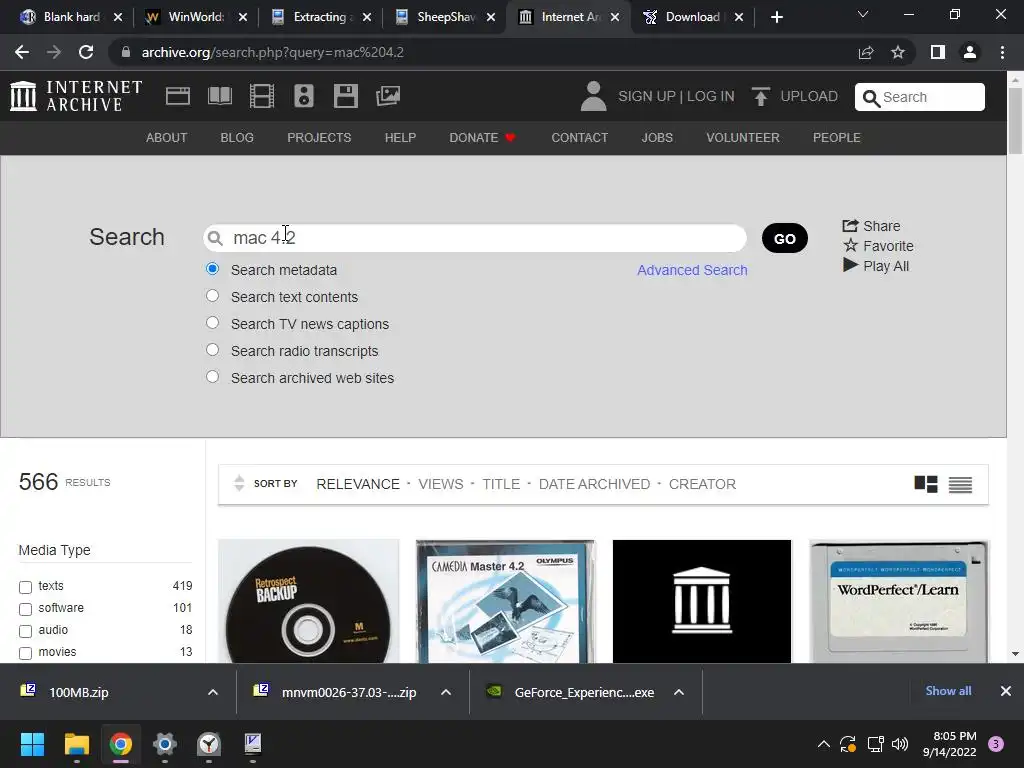Open the BLOG menu item
The image size is (1024, 768).
(x=237, y=138)
